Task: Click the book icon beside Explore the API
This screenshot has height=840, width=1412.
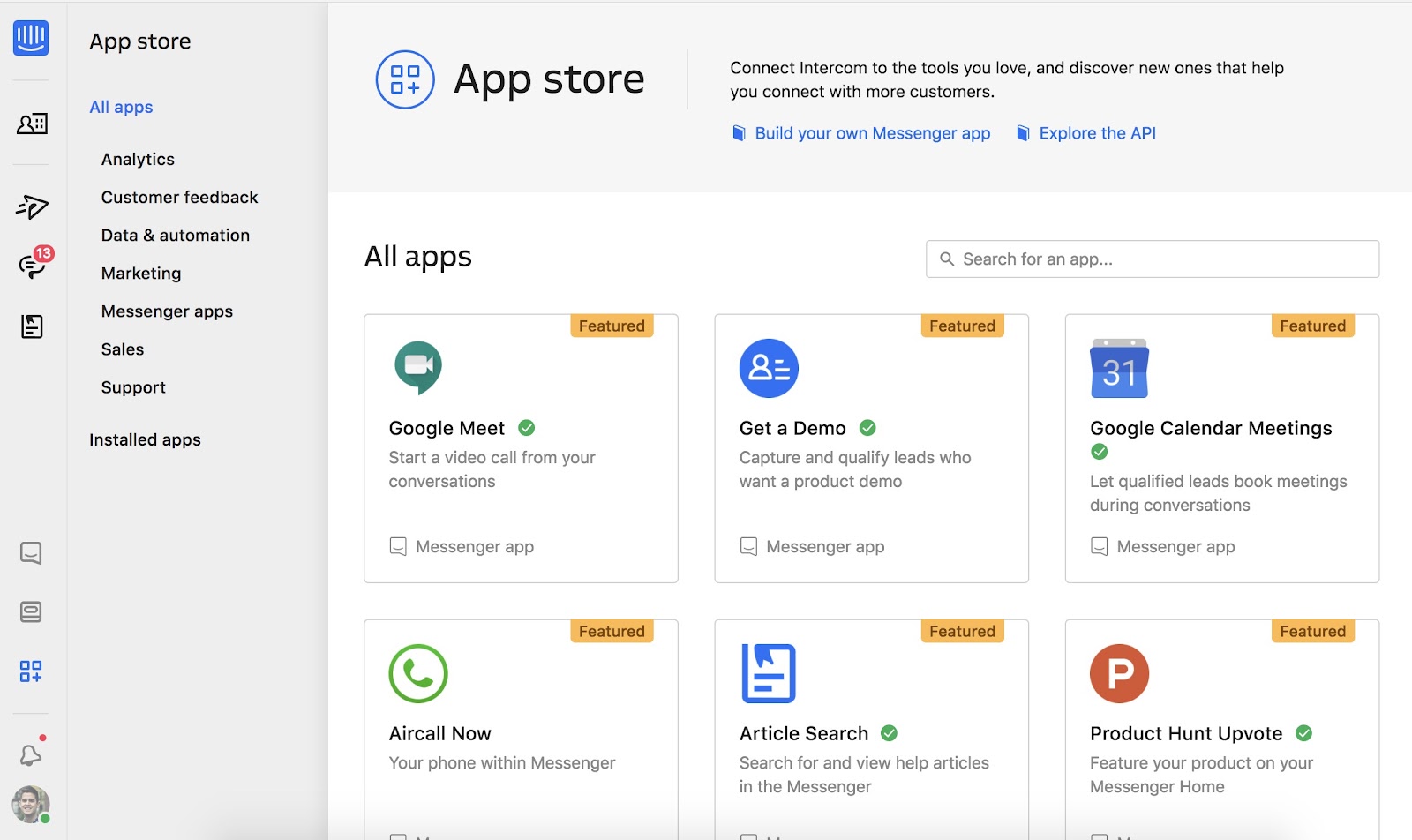Action: tap(1023, 133)
